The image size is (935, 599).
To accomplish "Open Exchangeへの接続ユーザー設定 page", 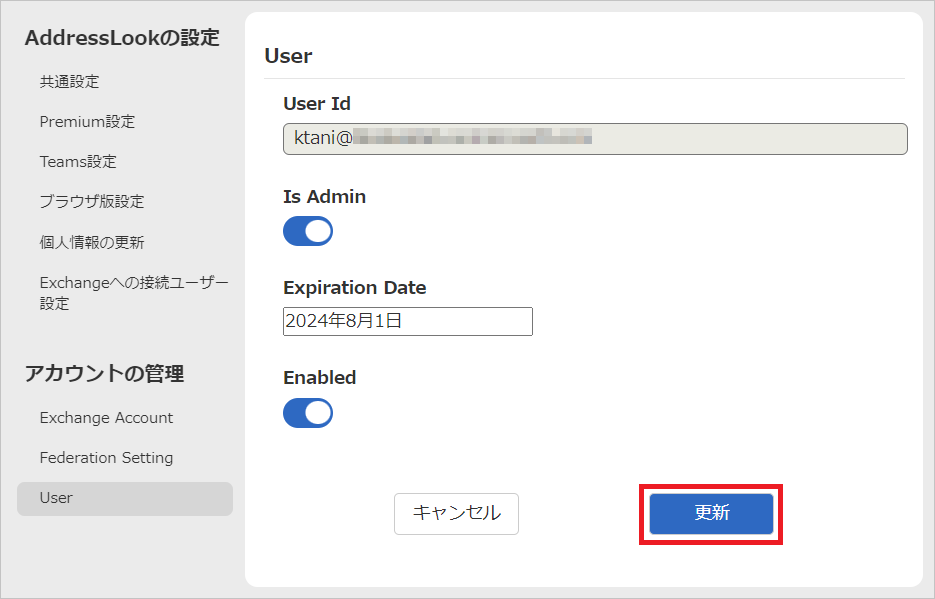I will click(133, 293).
